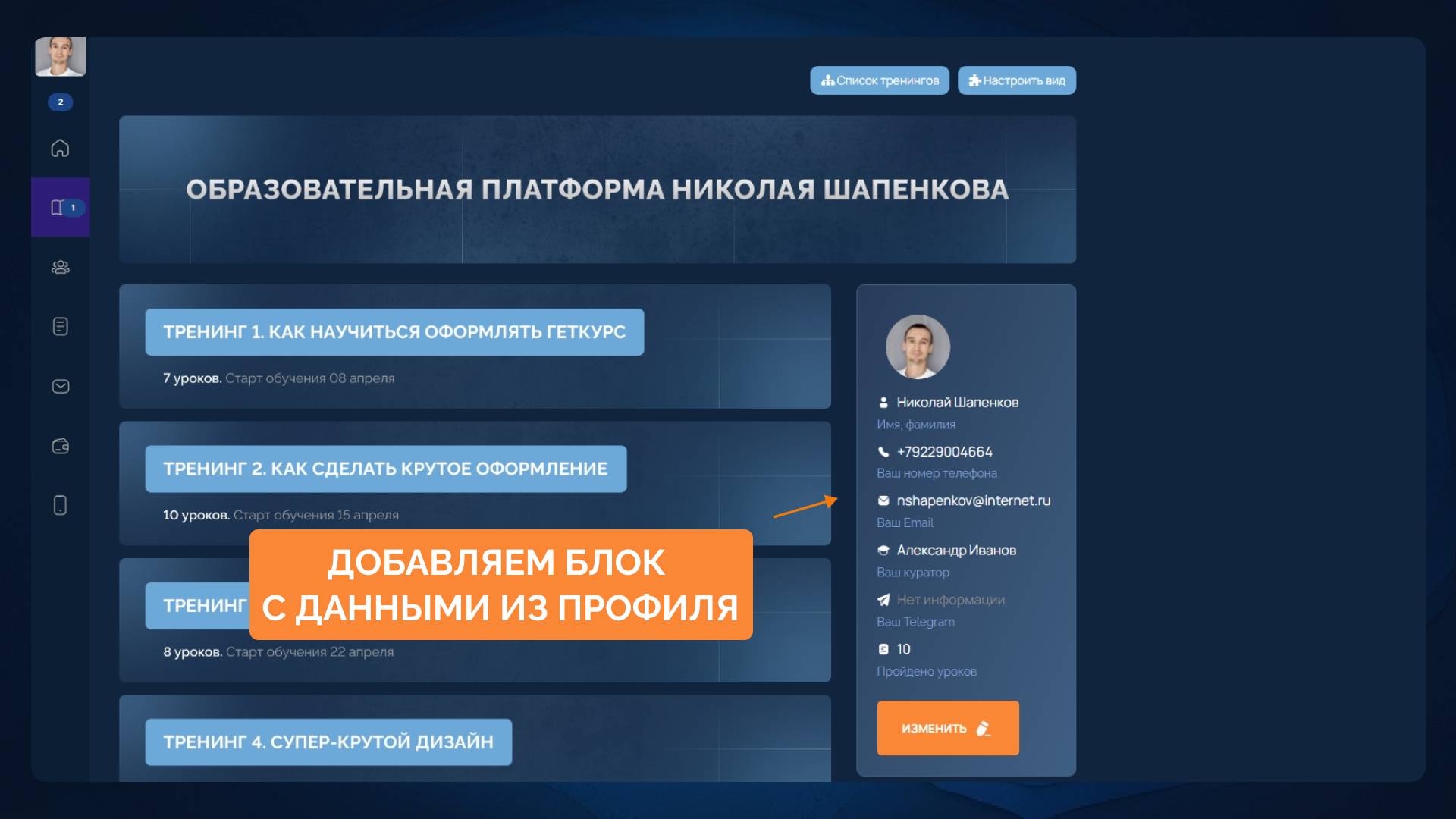Open the home icon in sidebar
This screenshot has height=819, width=1456.
(x=60, y=148)
